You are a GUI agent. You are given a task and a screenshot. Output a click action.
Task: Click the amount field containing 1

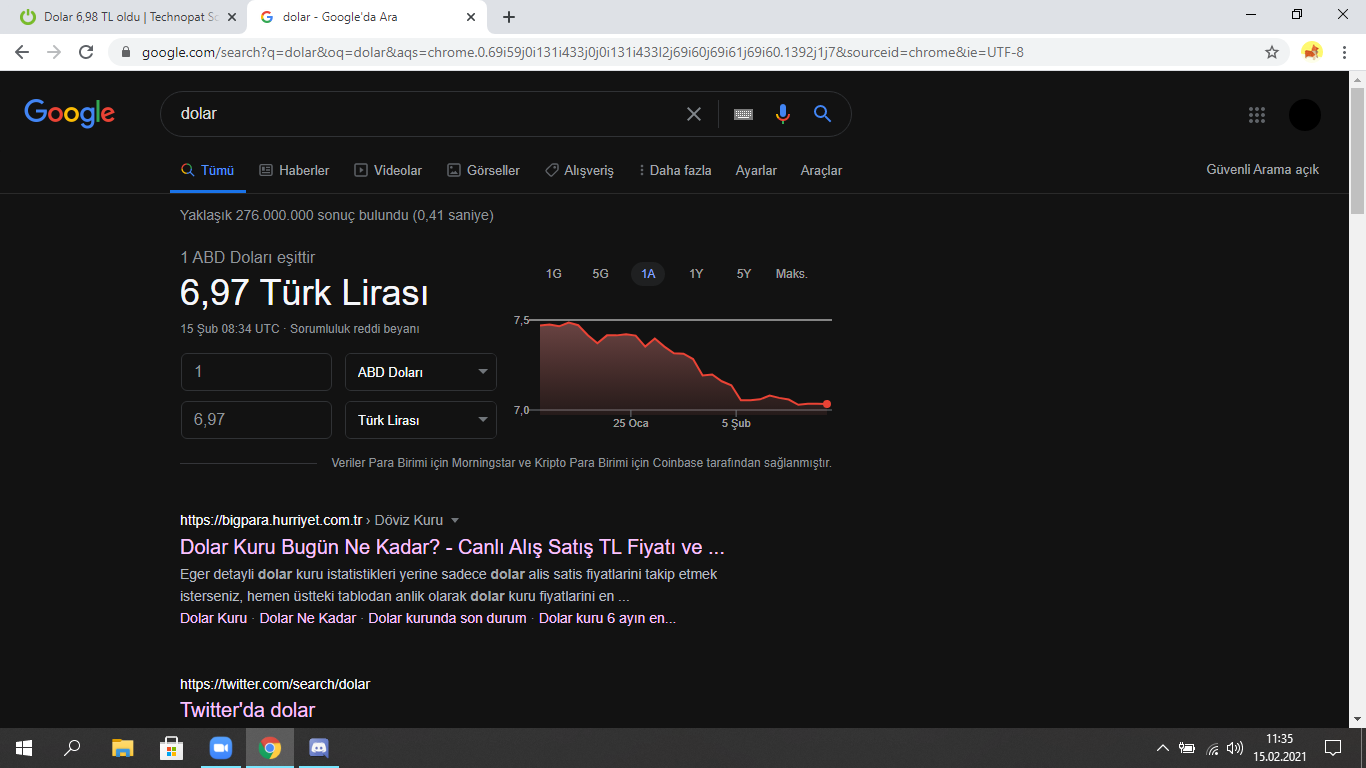256,372
